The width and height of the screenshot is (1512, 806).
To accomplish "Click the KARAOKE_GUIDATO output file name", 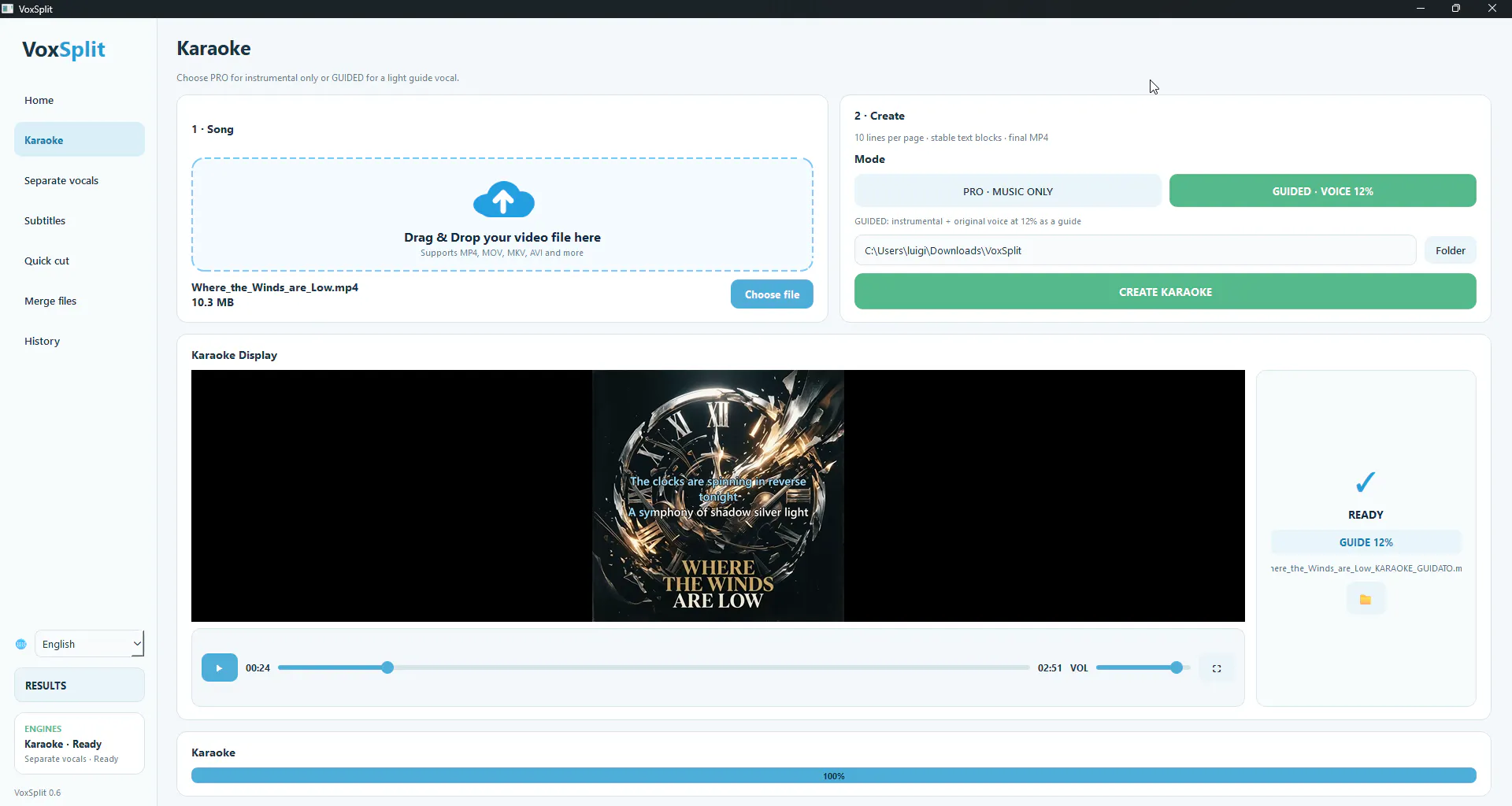I will pyautogui.click(x=1366, y=568).
